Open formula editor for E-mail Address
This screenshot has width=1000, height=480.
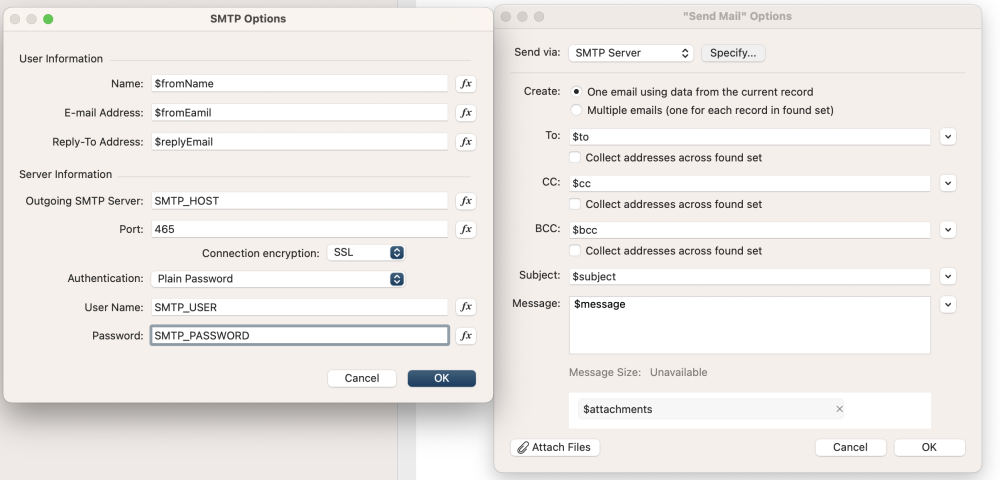tap(465, 113)
